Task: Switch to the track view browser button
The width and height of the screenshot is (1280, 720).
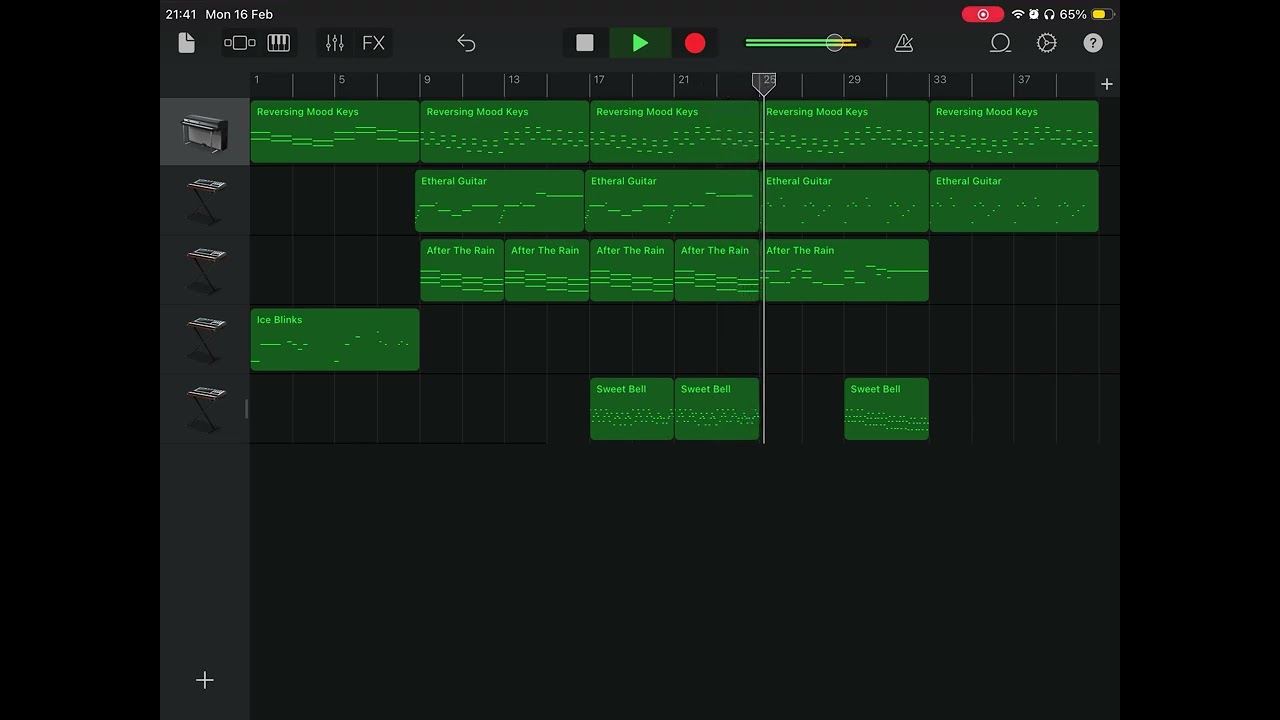Action: [x=240, y=43]
